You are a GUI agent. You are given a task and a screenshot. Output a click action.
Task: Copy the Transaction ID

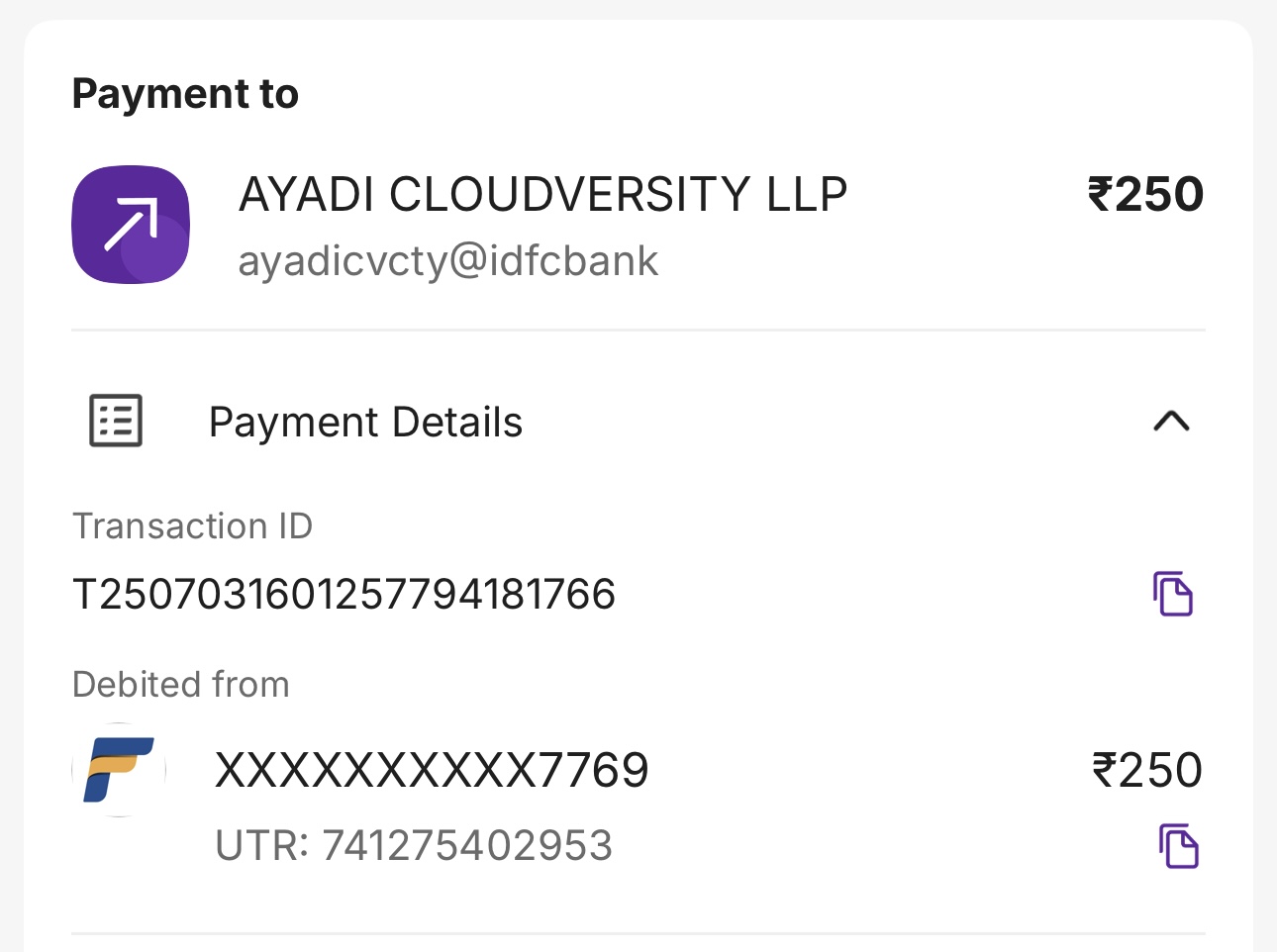click(x=1173, y=594)
